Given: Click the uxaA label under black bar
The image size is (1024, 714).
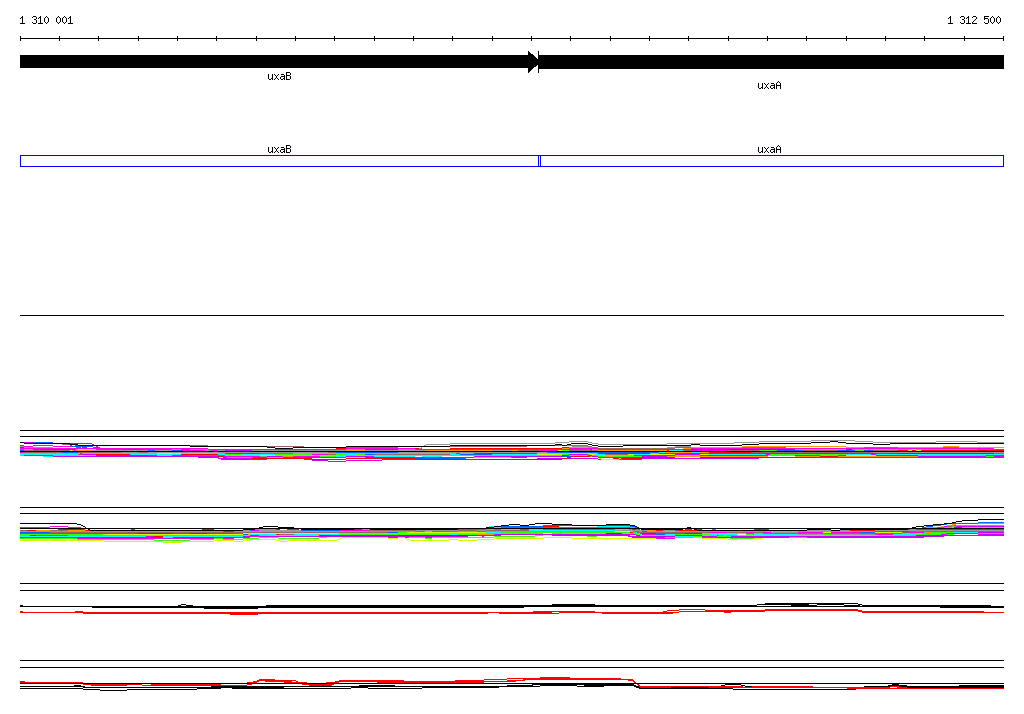Looking at the screenshot, I should 769,86.
